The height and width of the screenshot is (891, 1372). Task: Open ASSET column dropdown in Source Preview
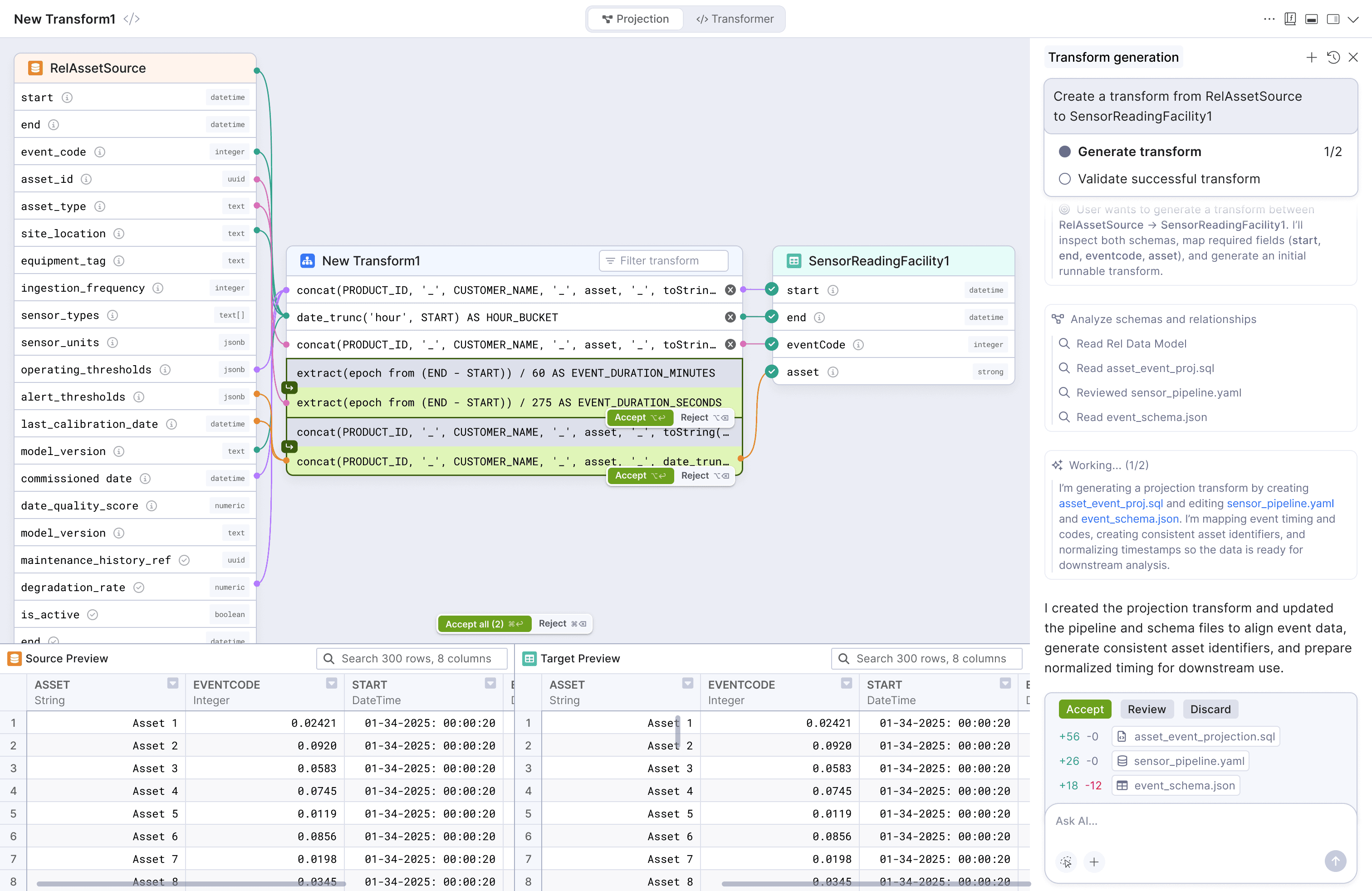click(x=172, y=683)
